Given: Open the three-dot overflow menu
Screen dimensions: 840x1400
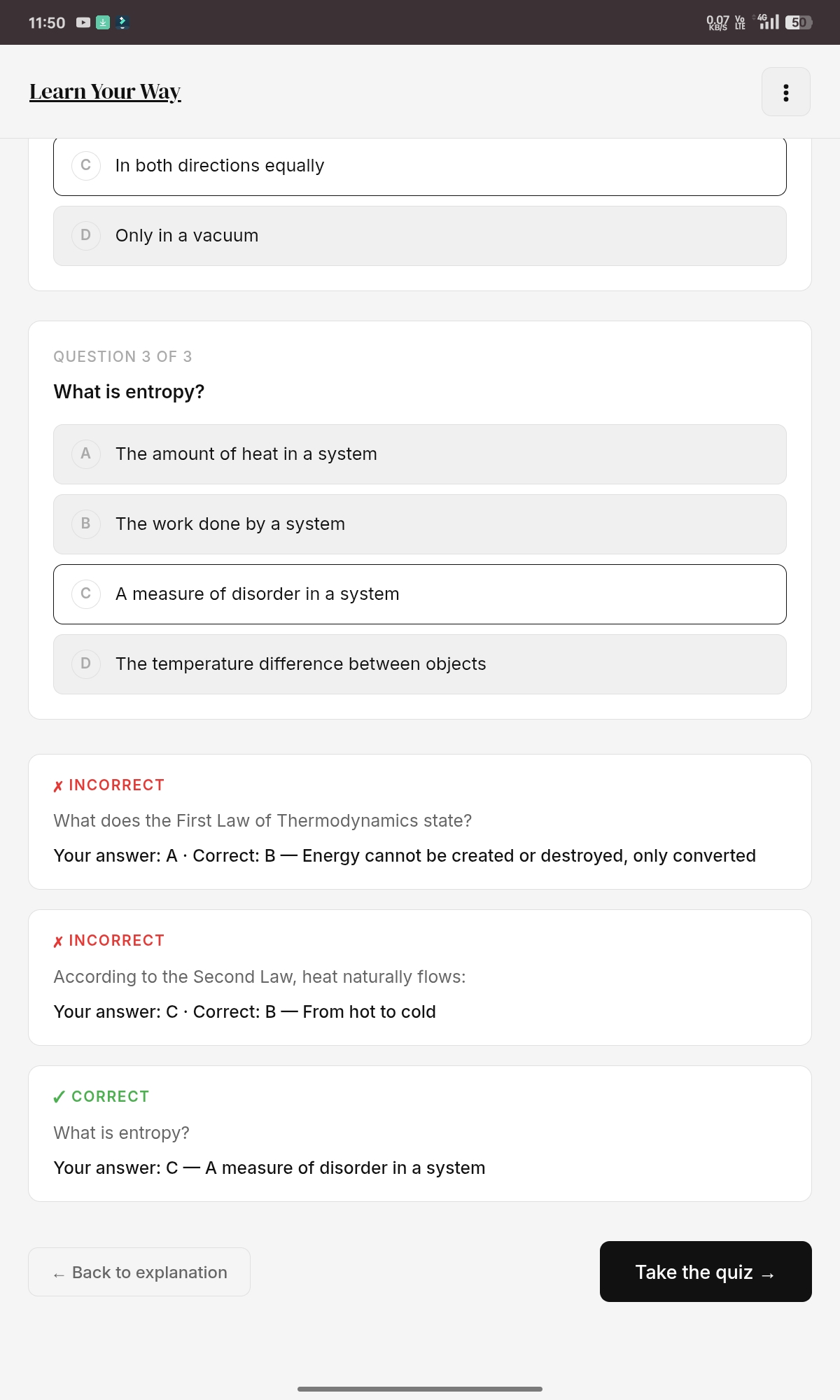Looking at the screenshot, I should (786, 92).
